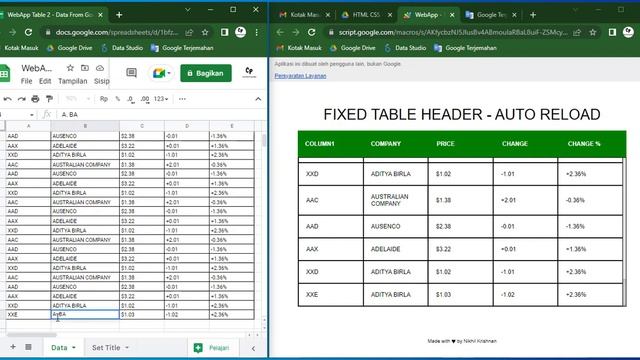Go back in the right browser window
This screenshot has height=360, width=640.
[280, 32]
